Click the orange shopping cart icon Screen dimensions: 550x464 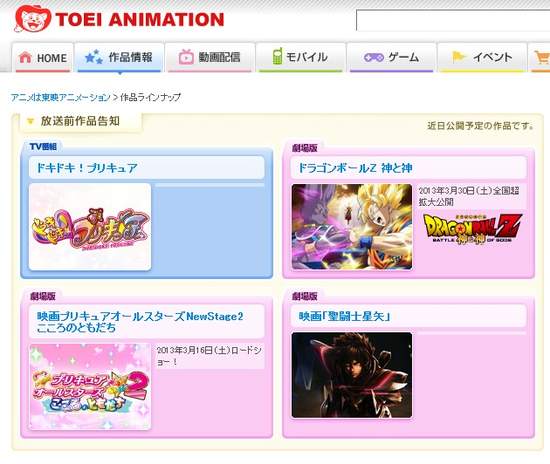pyautogui.click(x=542, y=57)
